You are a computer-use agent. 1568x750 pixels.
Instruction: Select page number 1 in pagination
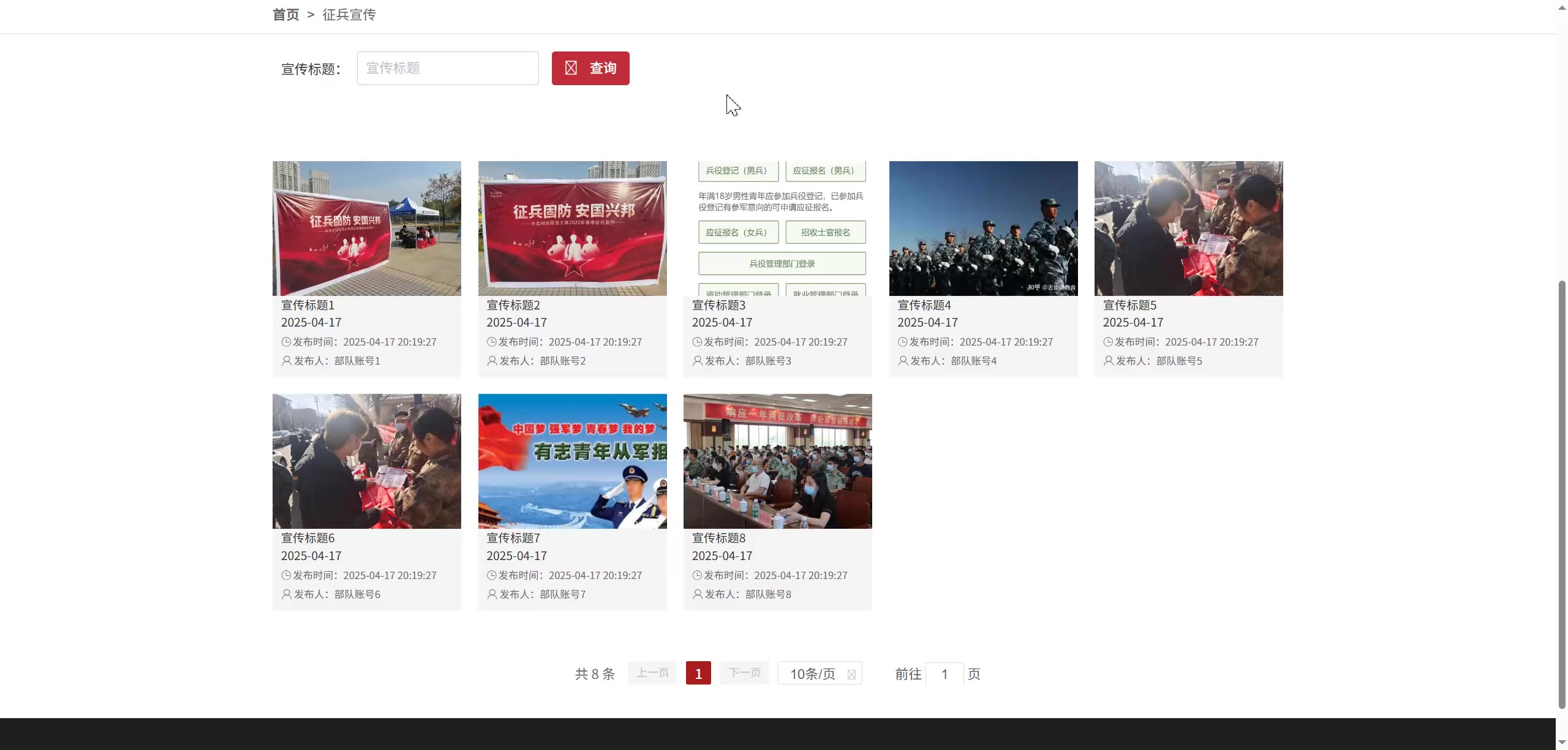click(698, 673)
